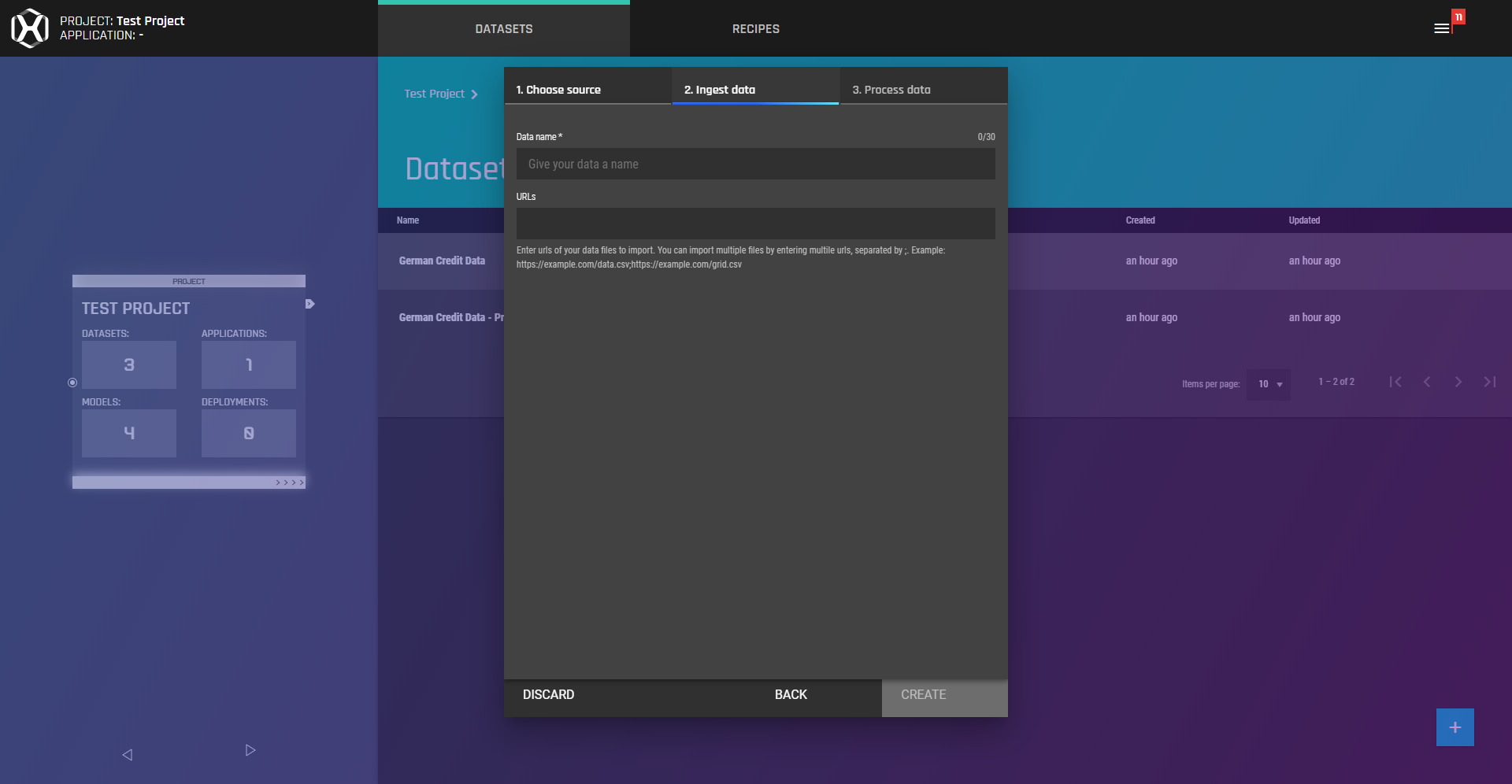Go to the Choose source step tab
Screen dimensions: 1512x784
[587, 90]
